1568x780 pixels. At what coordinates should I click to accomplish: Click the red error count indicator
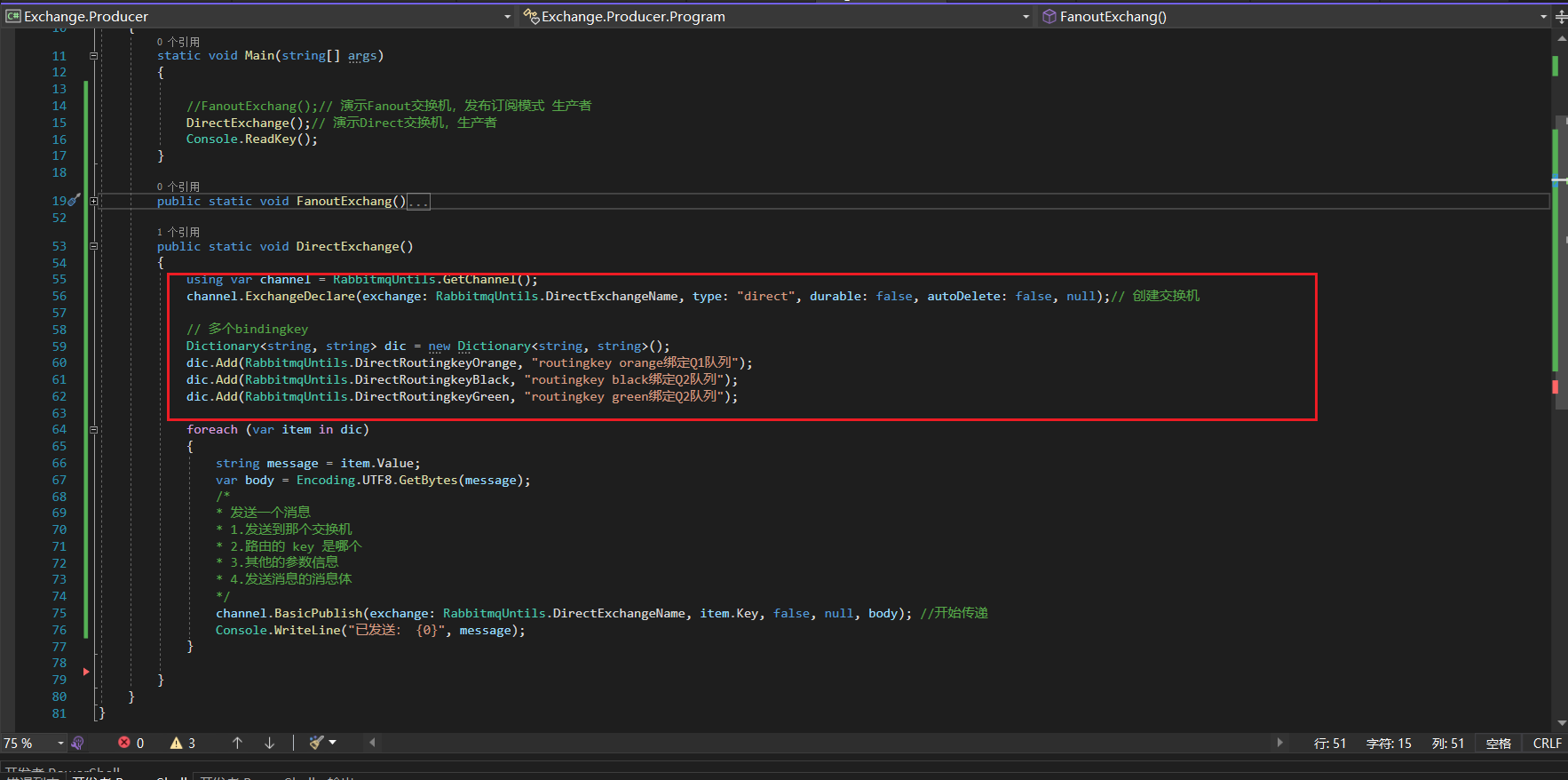[x=131, y=743]
